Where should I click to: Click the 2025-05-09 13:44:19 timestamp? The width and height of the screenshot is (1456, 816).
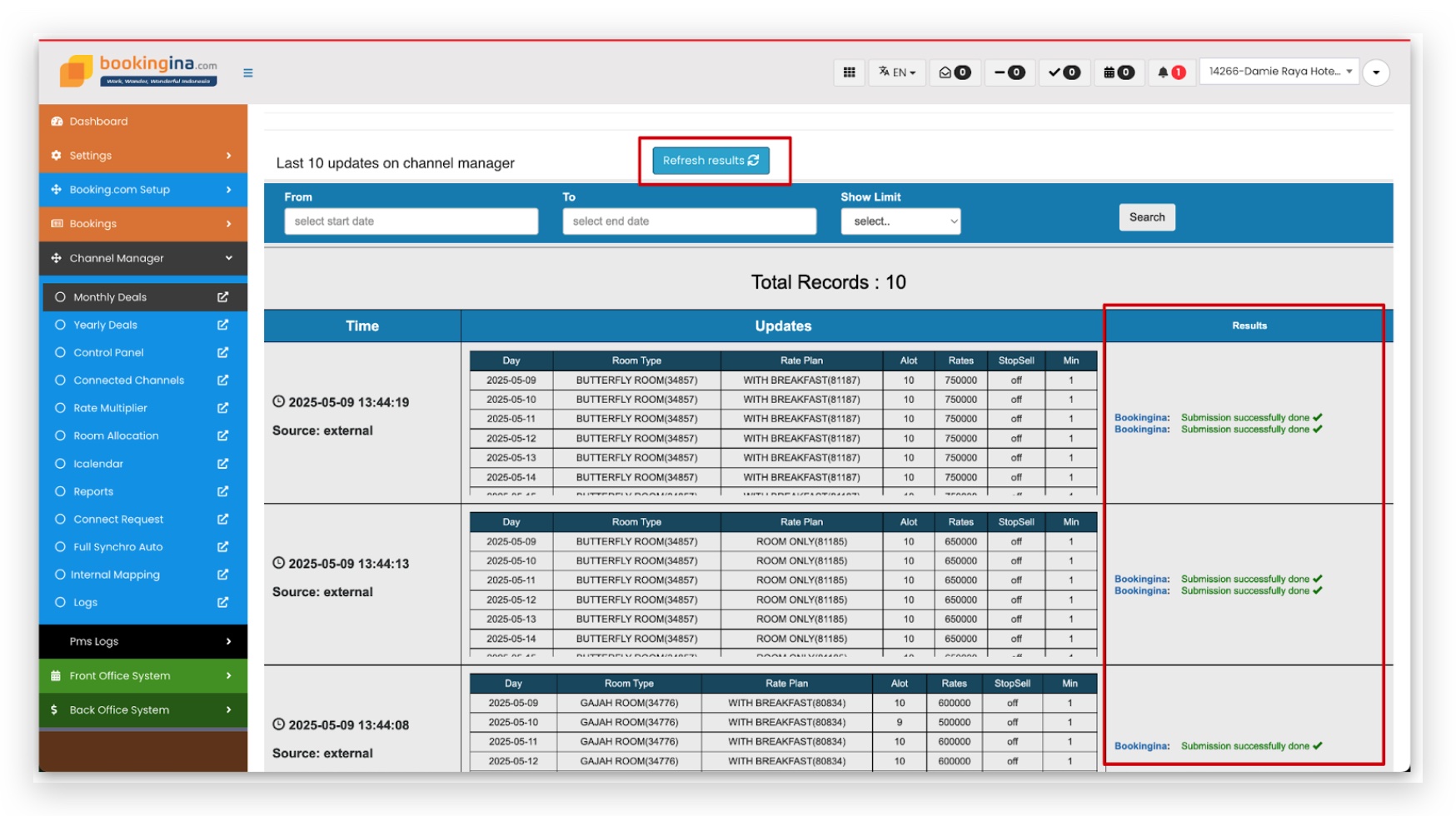349,402
